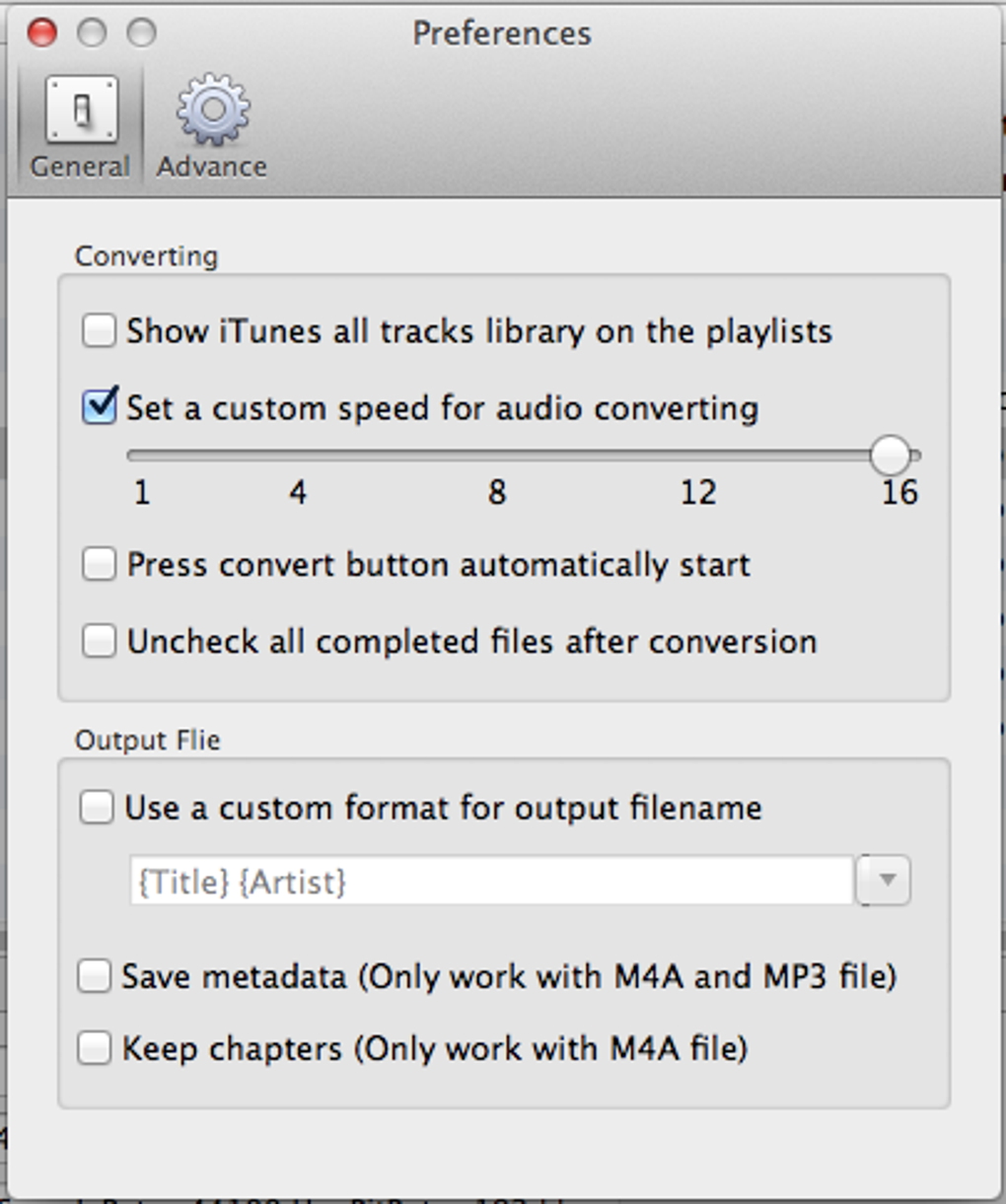Enable Keep chapters for M4A

(95, 1047)
